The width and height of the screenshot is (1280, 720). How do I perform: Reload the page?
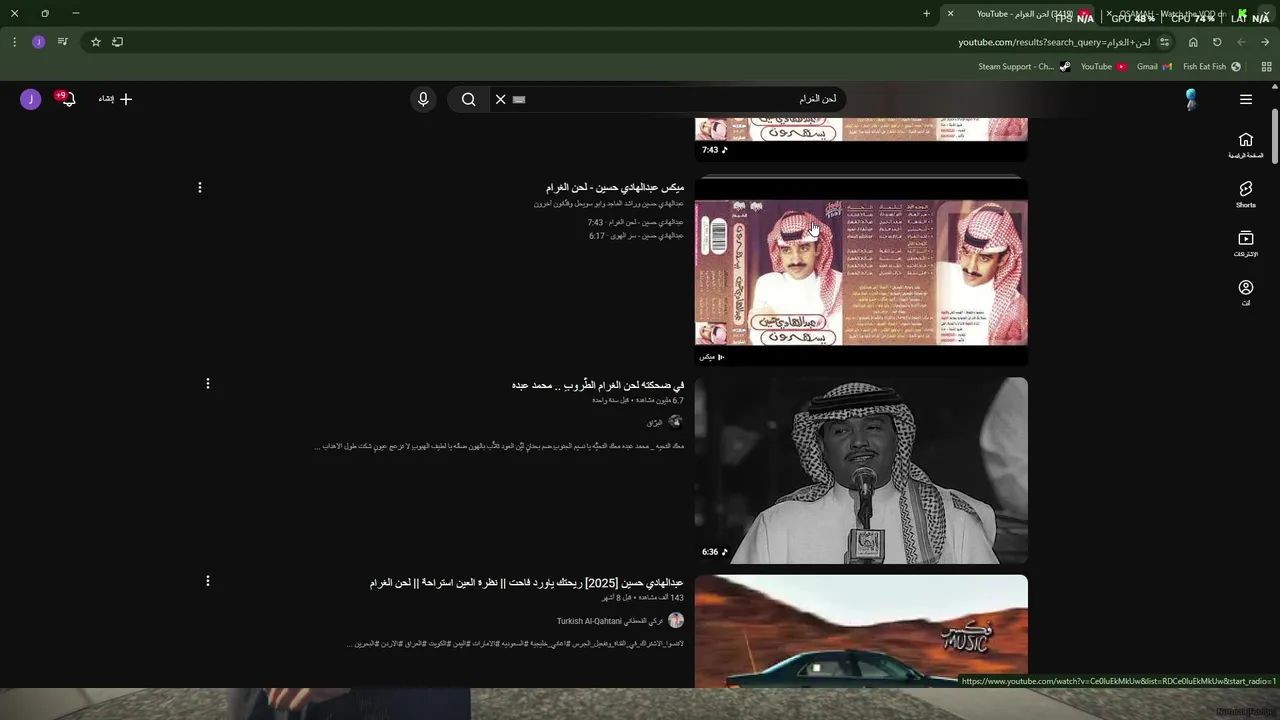tap(1217, 42)
